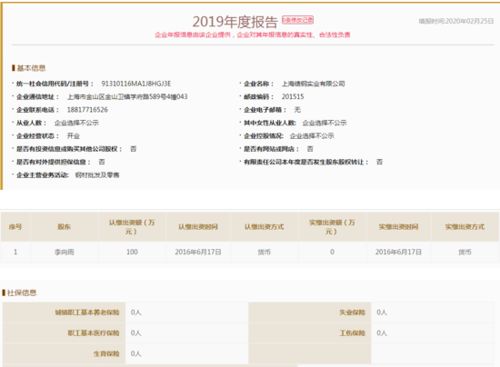Click the red tag beside 2019年度报告 title

tap(298, 20)
